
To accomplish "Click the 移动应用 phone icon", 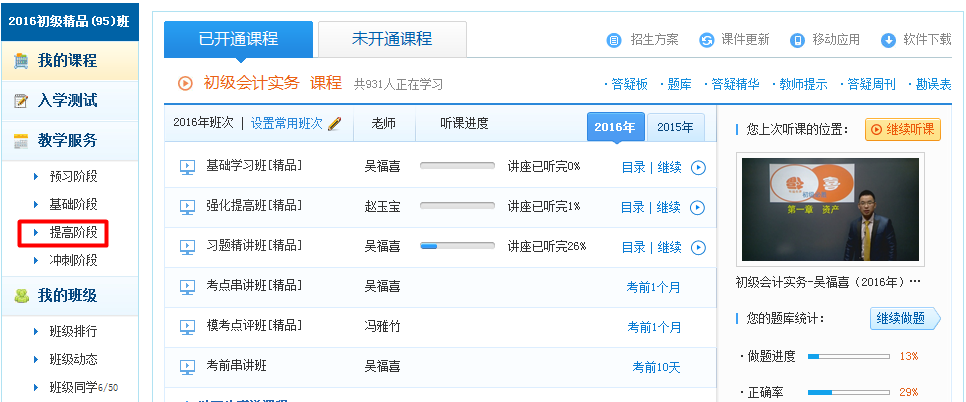I will coord(797,40).
